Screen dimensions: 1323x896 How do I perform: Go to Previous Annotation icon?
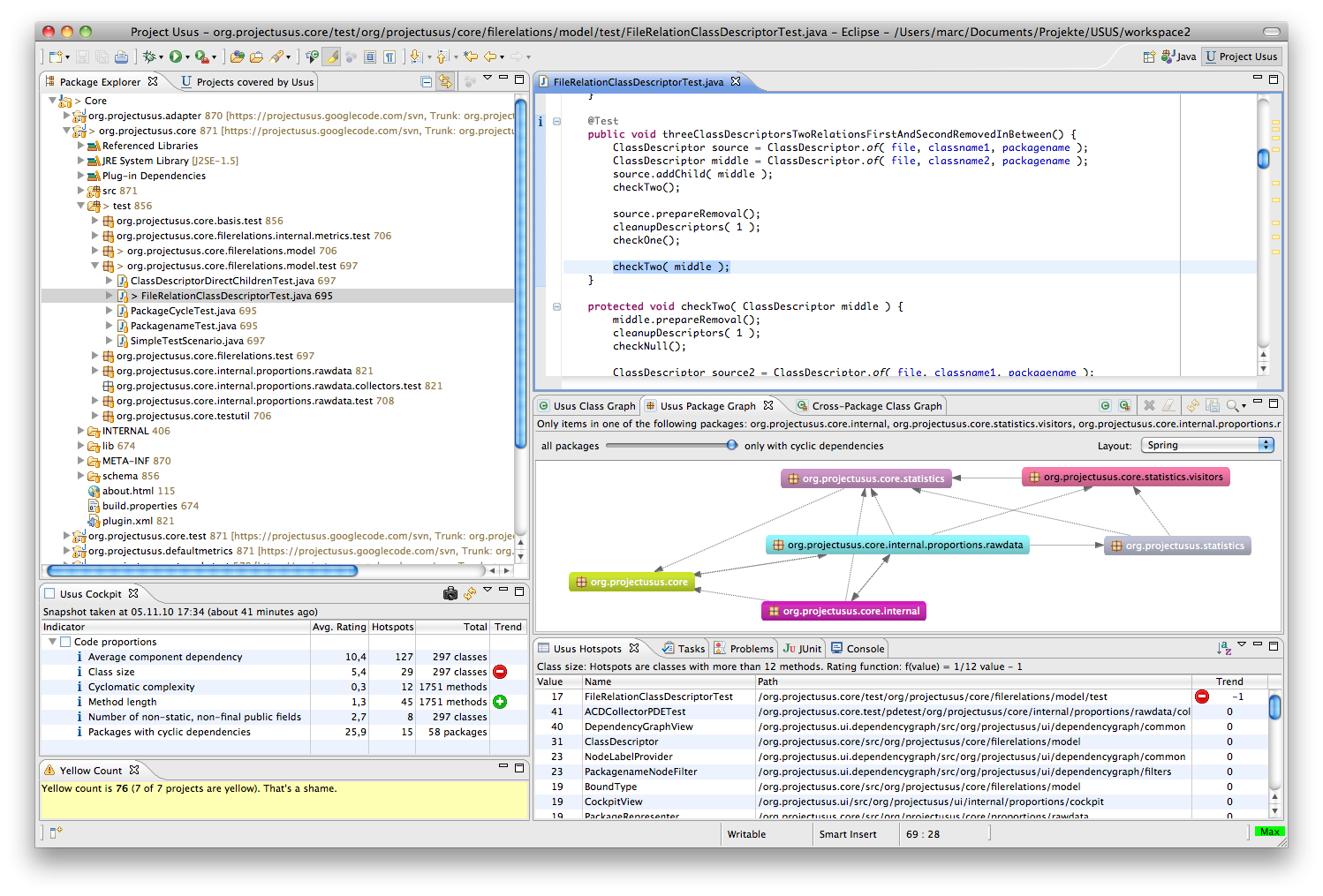tap(443, 56)
